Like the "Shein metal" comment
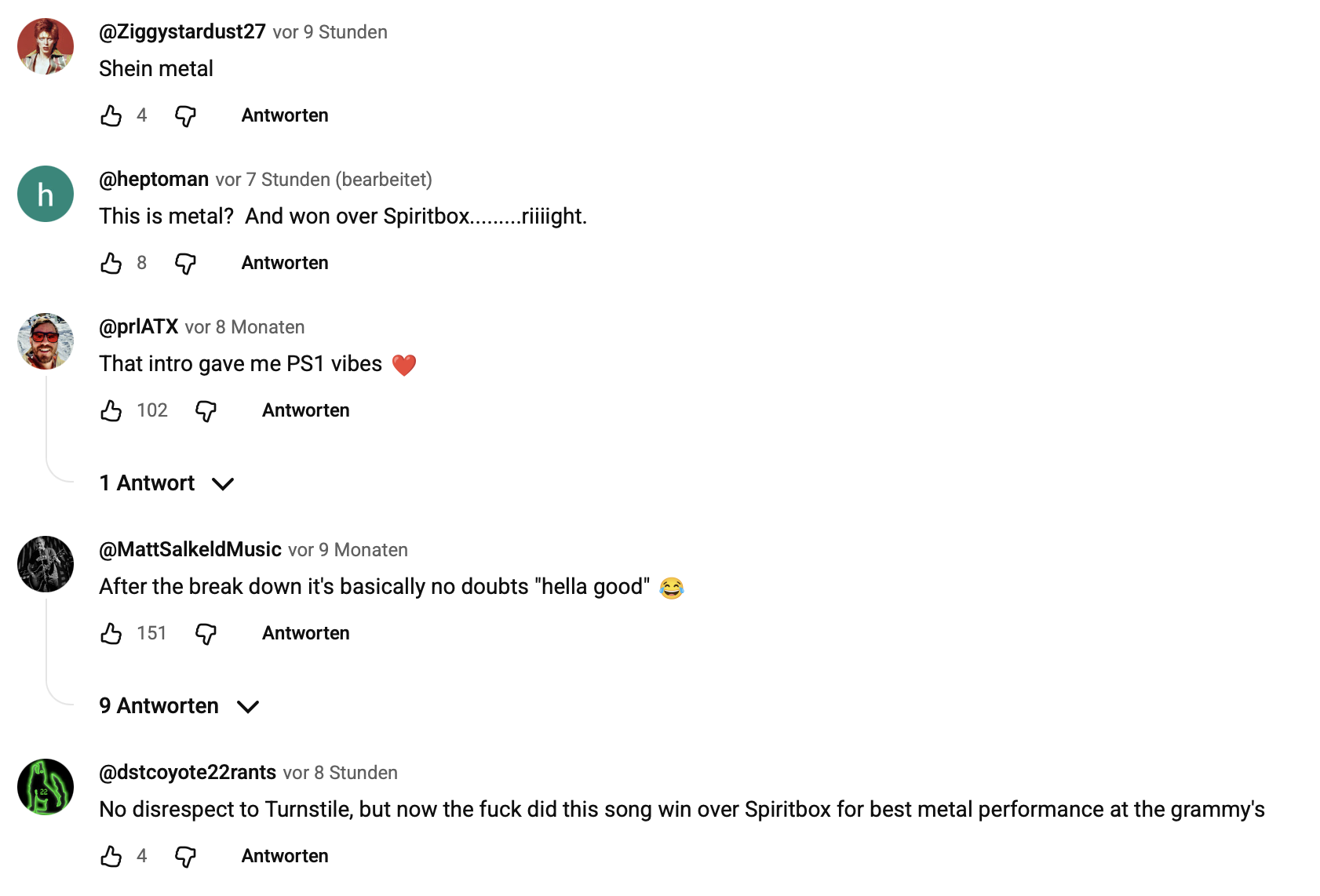Image resolution: width=1320 pixels, height=896 pixels. pos(111,116)
